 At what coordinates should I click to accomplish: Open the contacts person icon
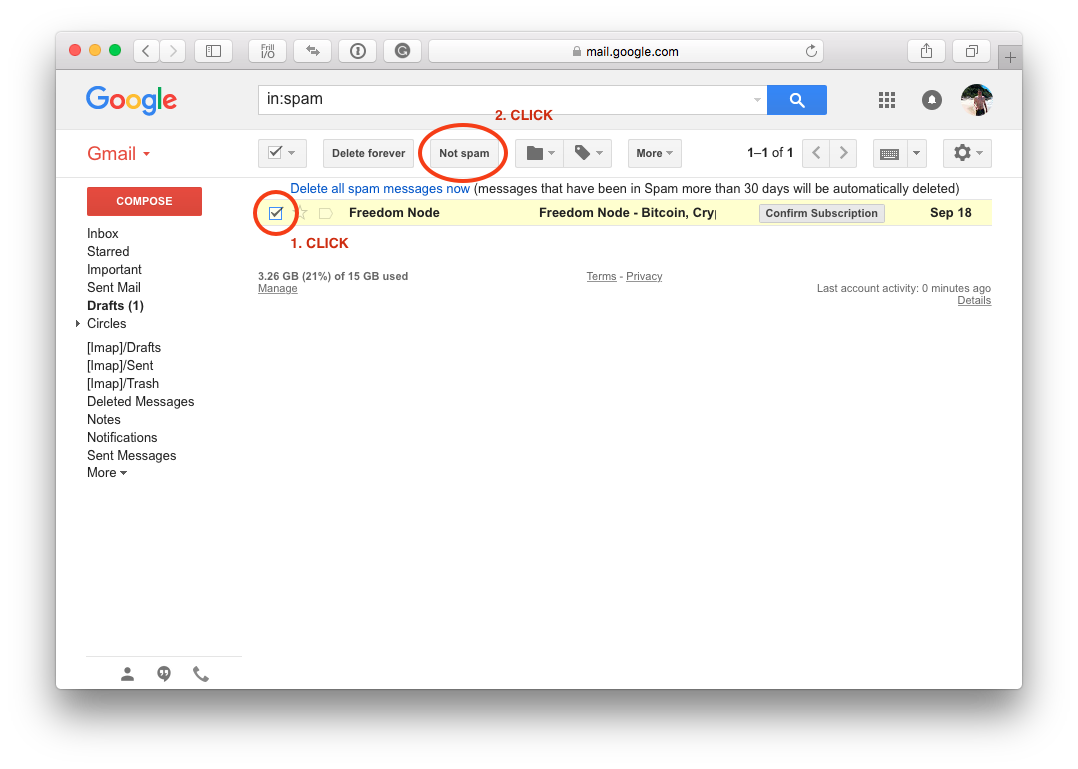pyautogui.click(x=127, y=674)
